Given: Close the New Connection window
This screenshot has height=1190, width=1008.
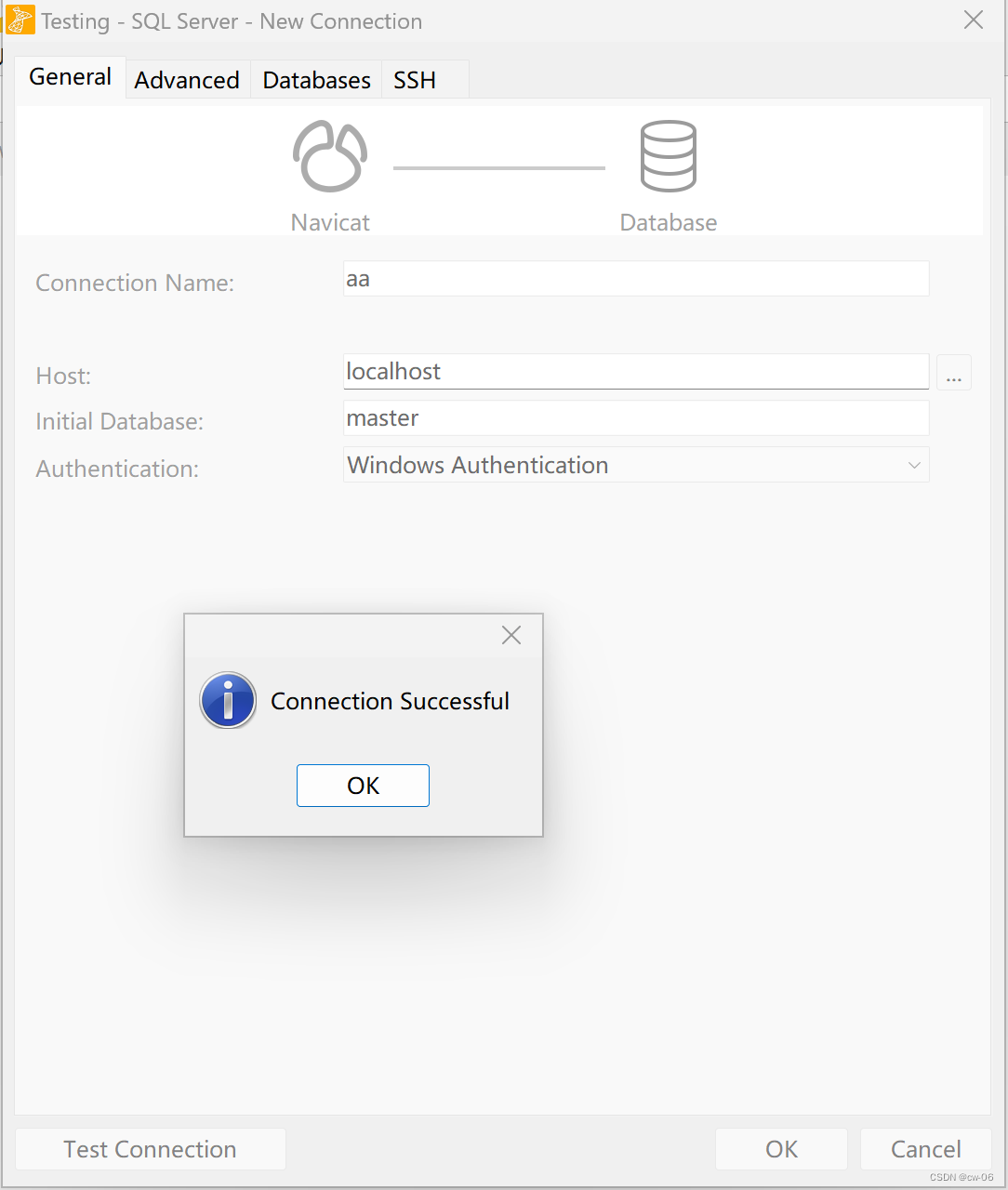Looking at the screenshot, I should [974, 20].
